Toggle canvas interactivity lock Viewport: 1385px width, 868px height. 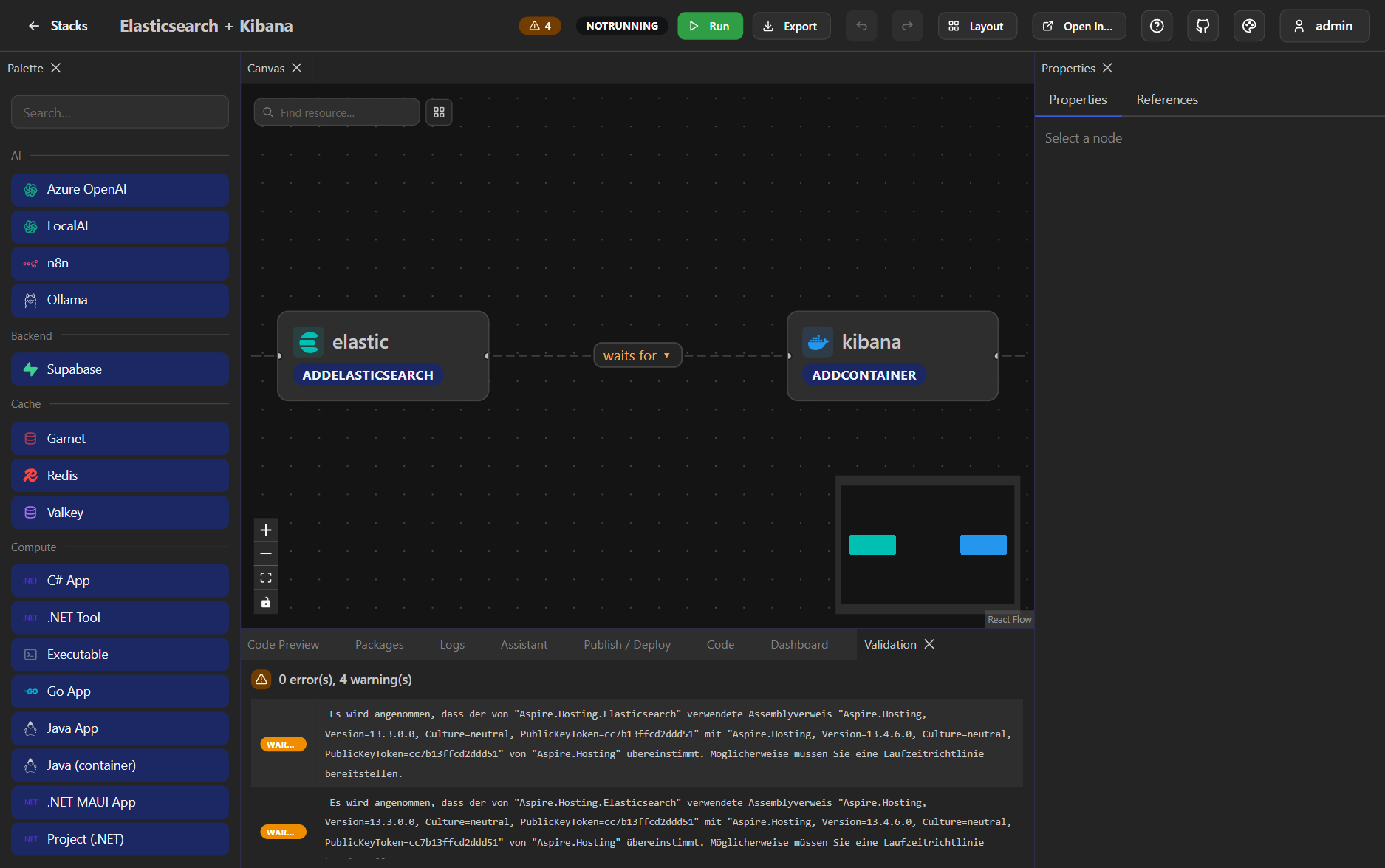pos(266,602)
